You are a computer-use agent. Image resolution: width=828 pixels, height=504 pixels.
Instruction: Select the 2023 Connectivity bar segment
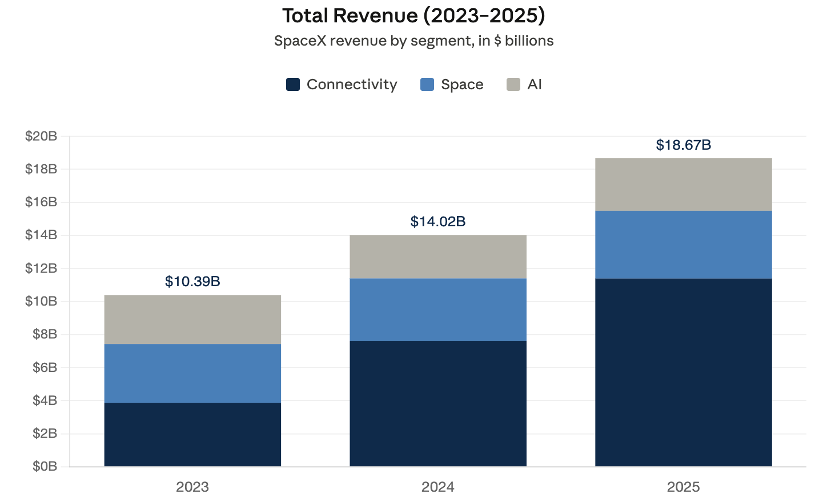(x=192, y=434)
